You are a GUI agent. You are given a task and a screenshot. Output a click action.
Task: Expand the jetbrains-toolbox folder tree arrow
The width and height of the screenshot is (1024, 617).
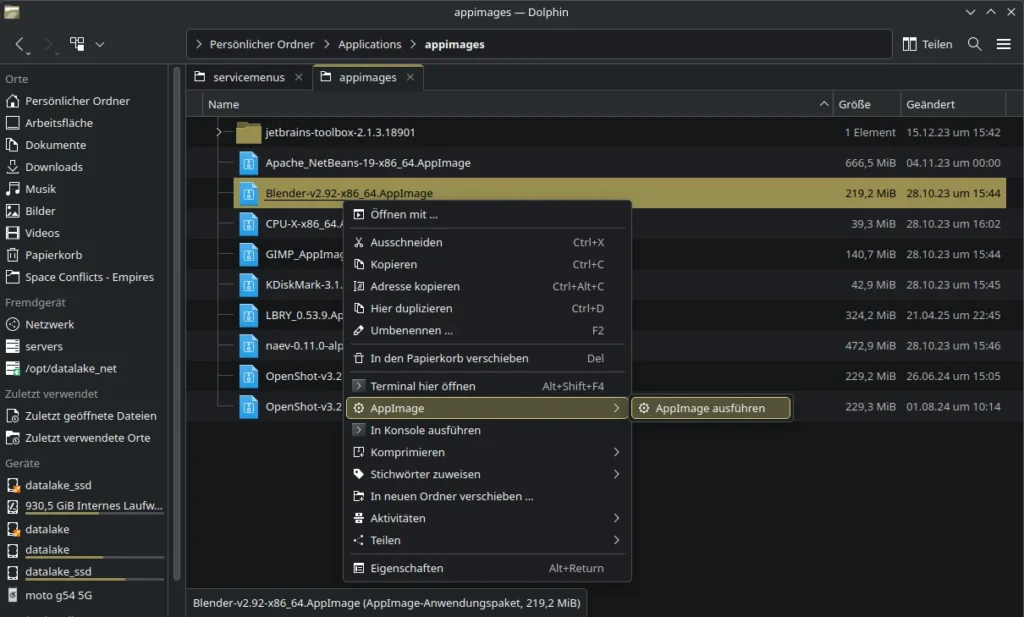[x=219, y=133]
